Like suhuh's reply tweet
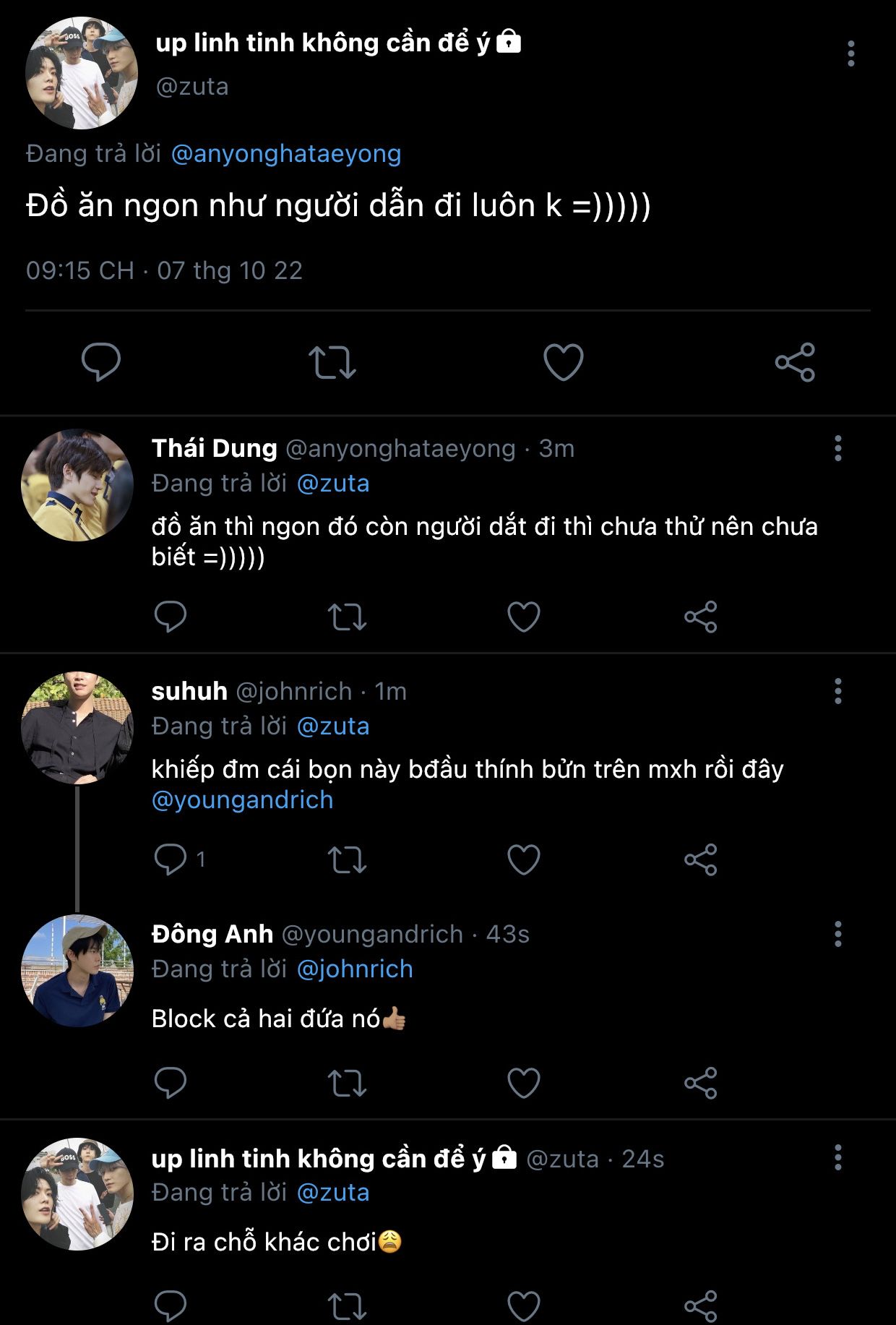The image size is (896, 1325). 524,859
